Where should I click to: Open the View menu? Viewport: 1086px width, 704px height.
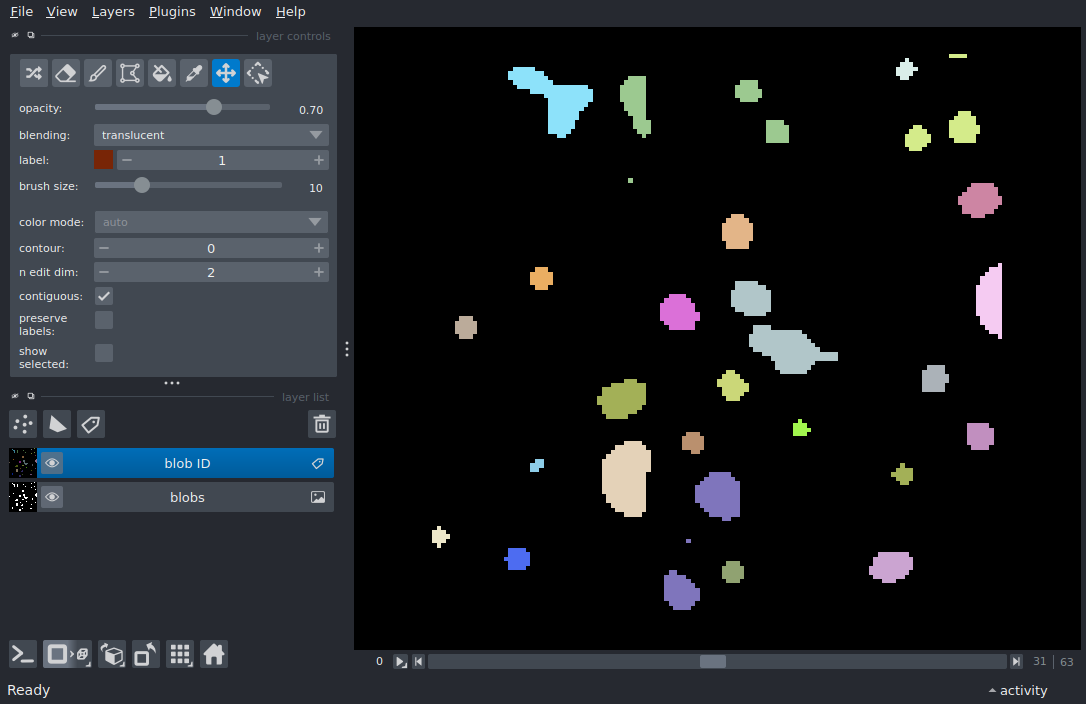[x=62, y=12]
